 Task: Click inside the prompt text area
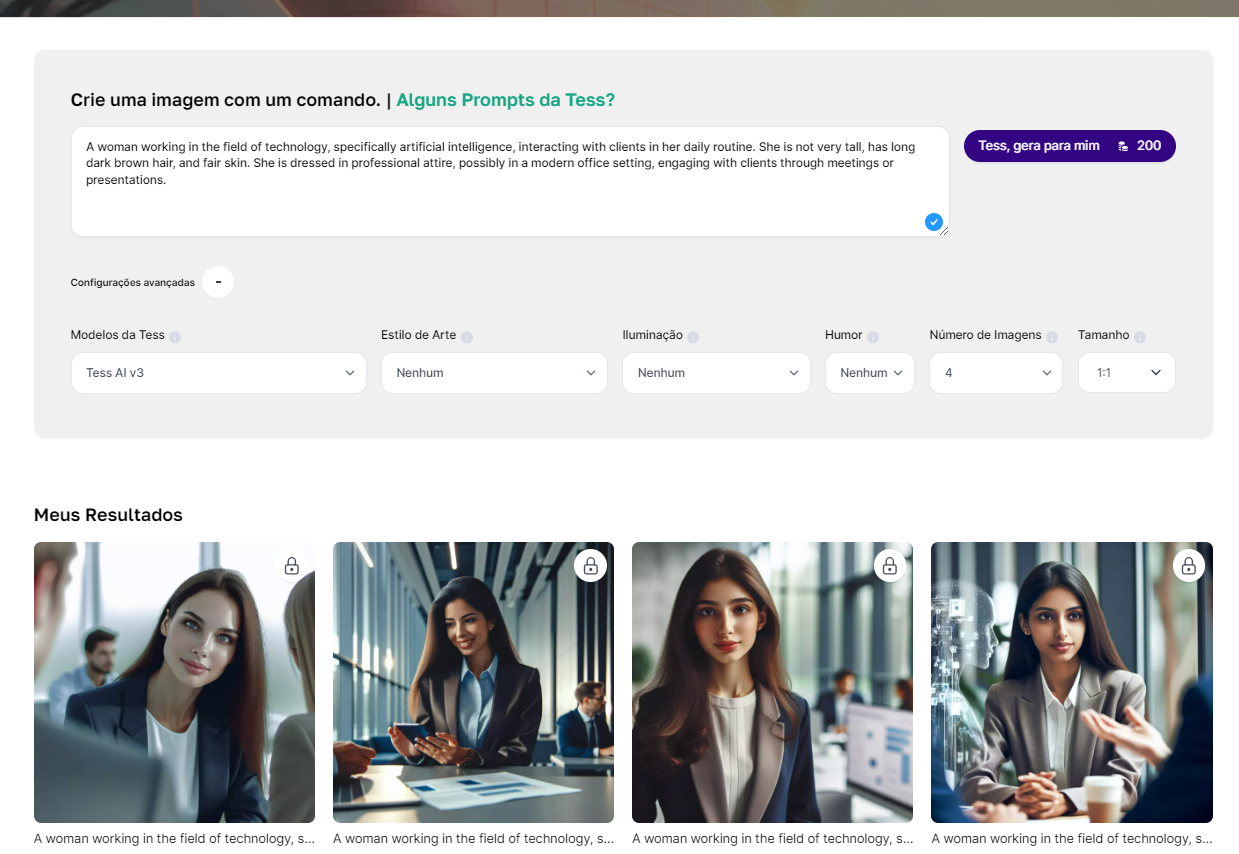510,181
